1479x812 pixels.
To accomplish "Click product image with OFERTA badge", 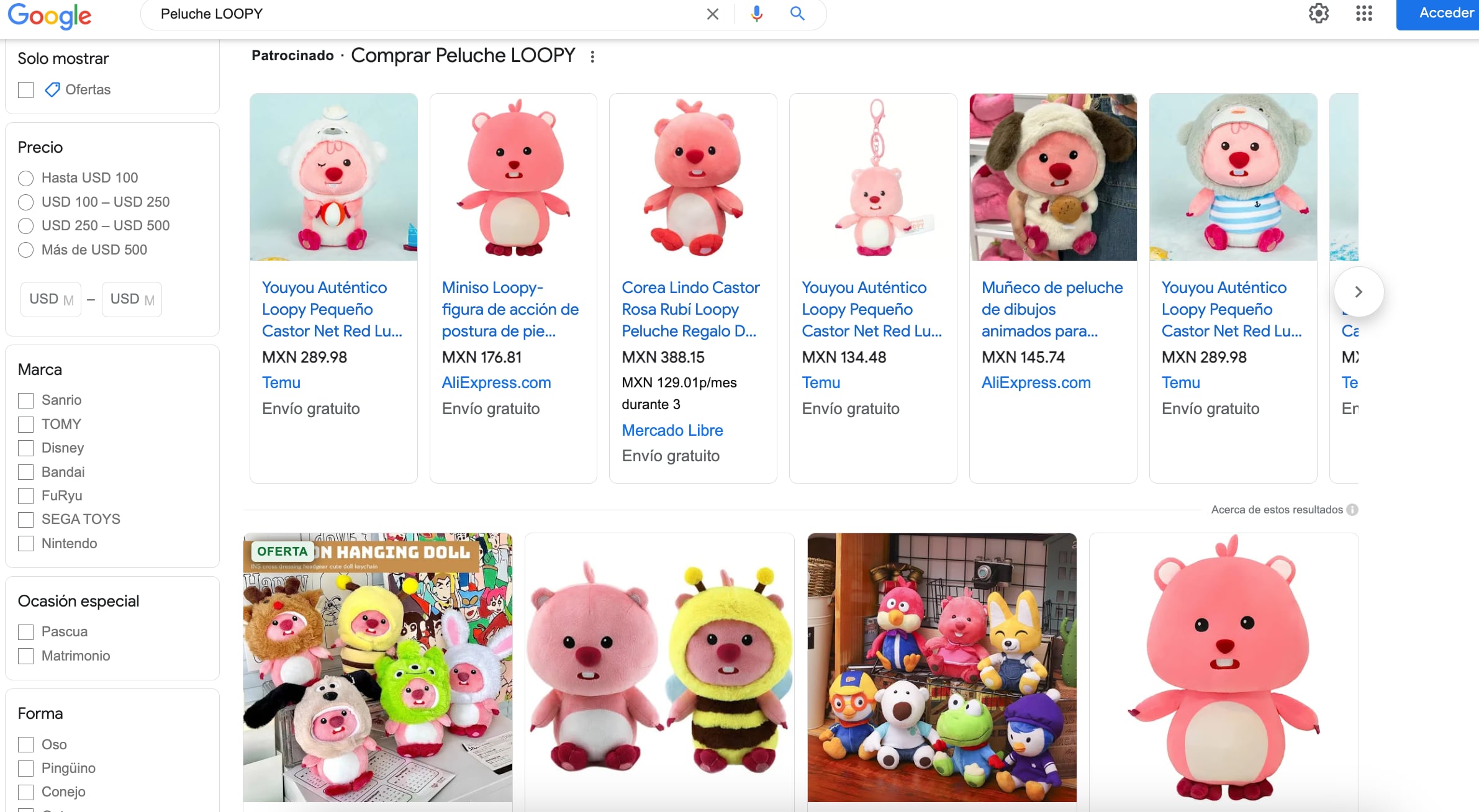I will (x=378, y=667).
